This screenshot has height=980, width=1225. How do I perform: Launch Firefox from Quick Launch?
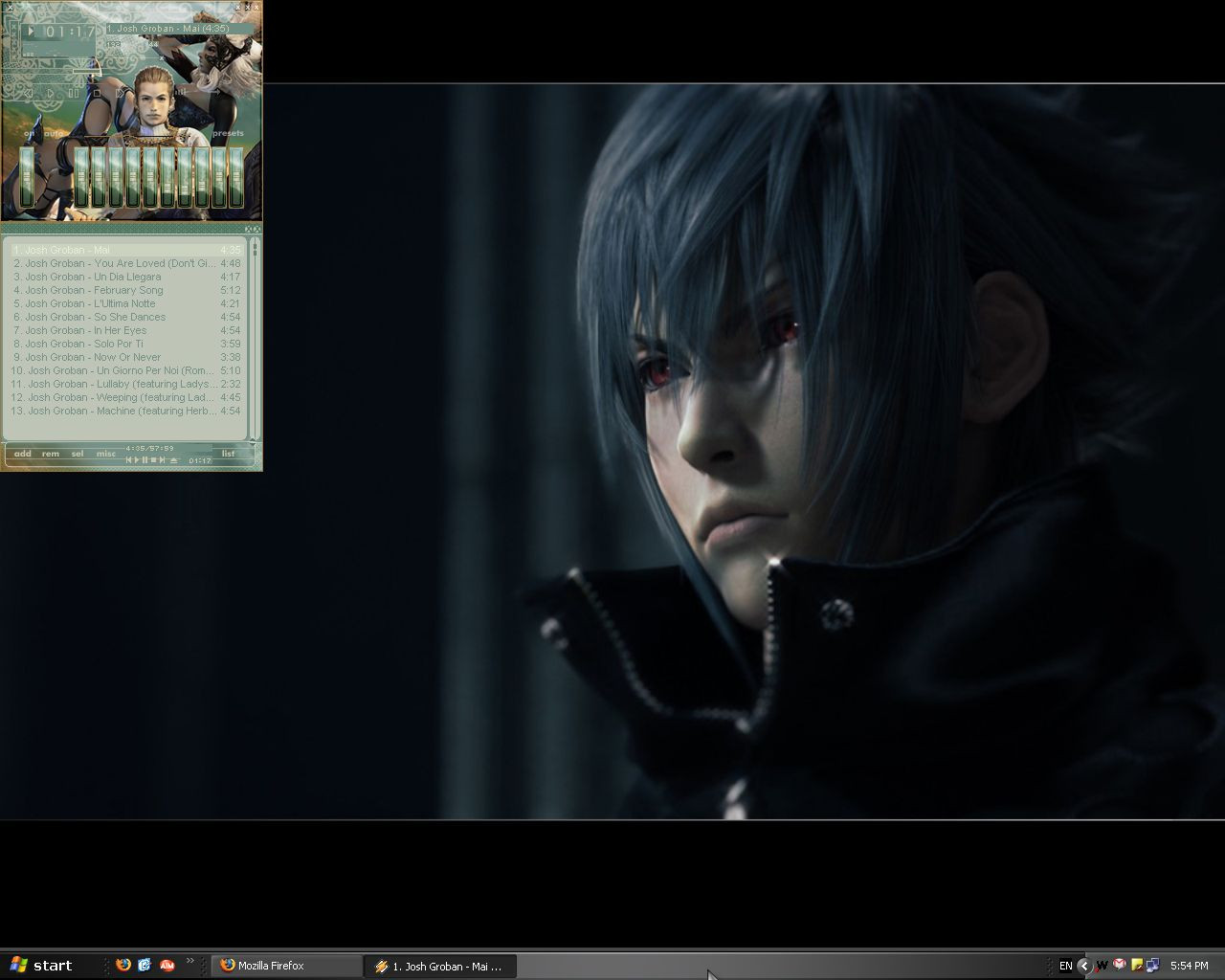point(123,965)
